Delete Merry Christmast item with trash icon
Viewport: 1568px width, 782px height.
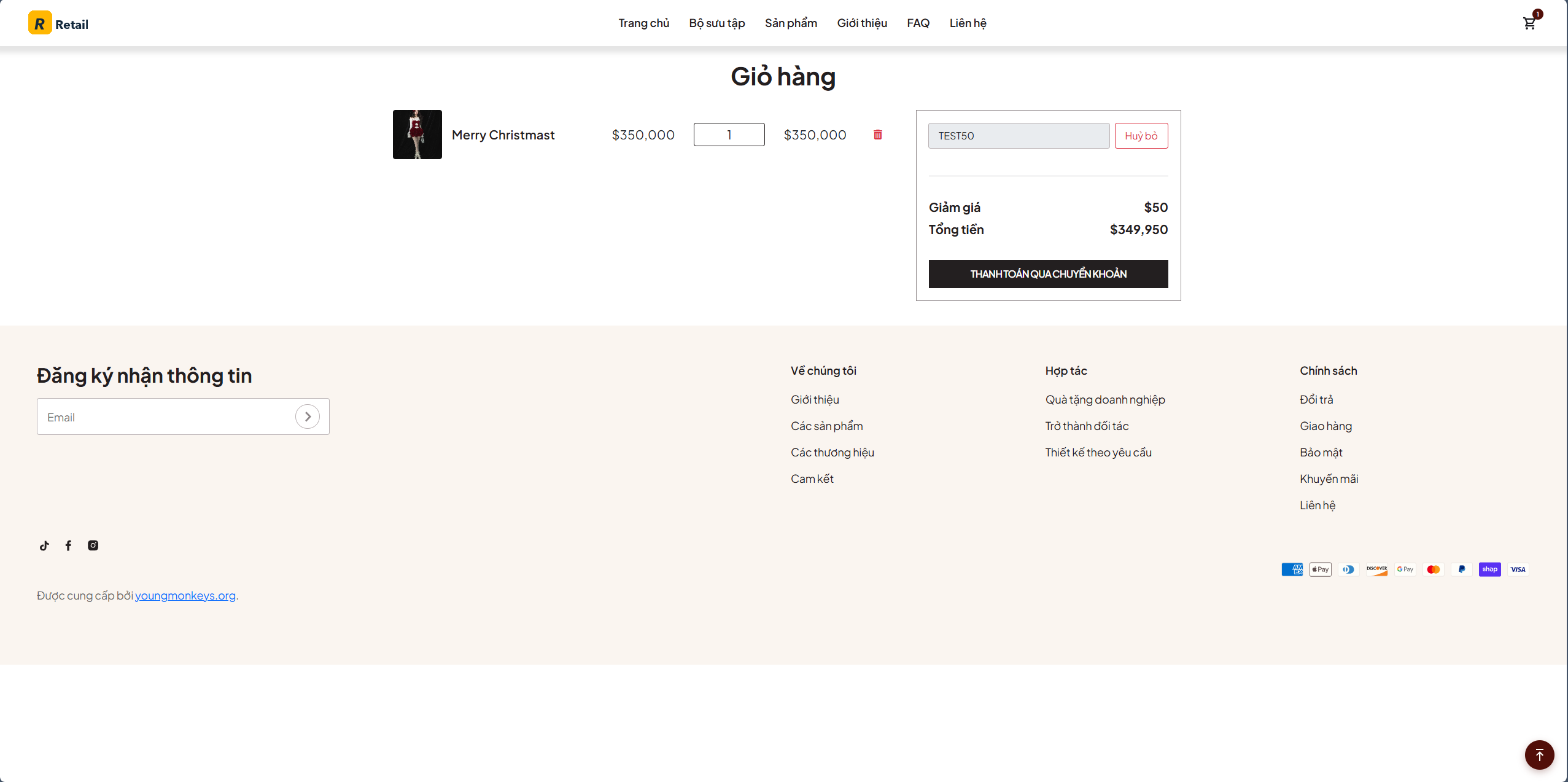(x=877, y=135)
